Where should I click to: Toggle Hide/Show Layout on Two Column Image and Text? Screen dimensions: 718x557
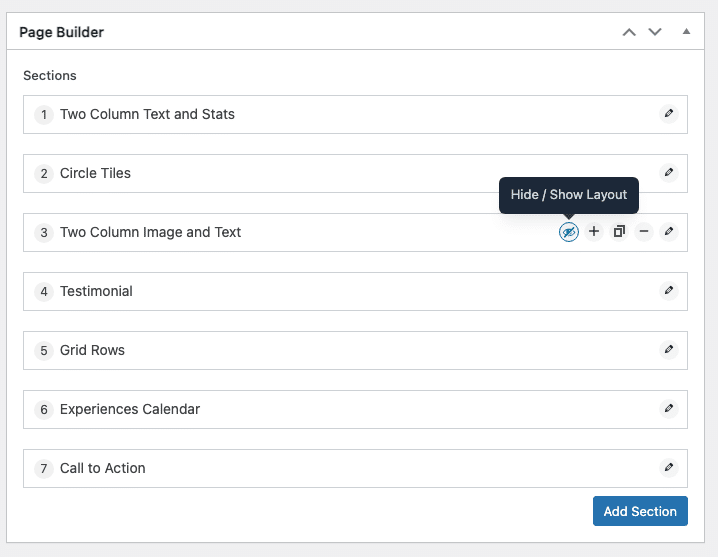(x=569, y=232)
